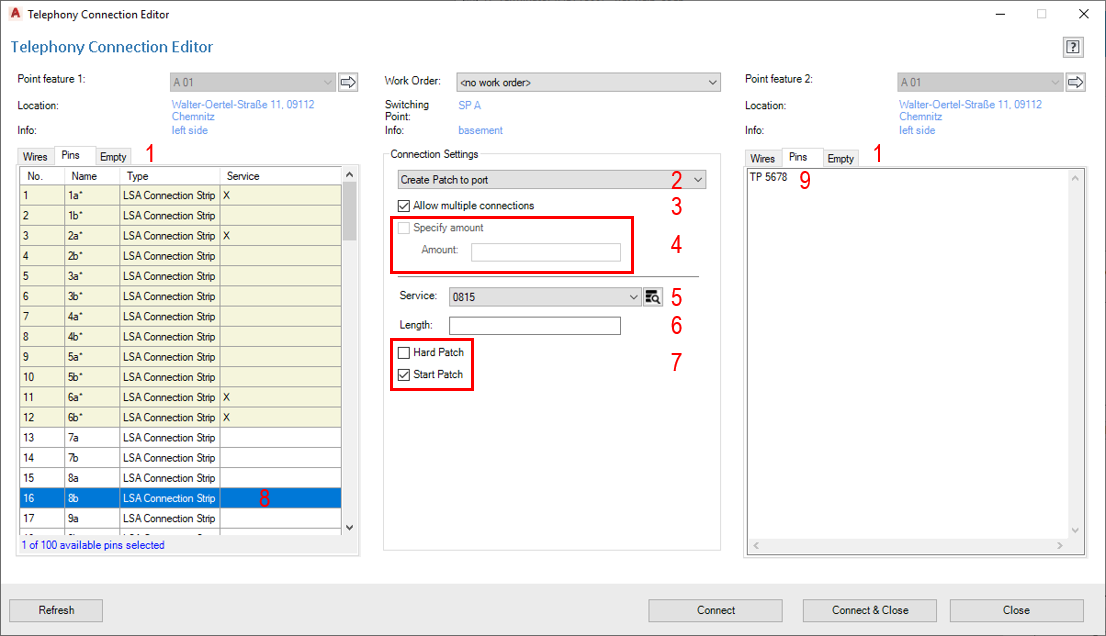Tick the Specify amount checkbox
Screen dimensions: 1106x636
click(403, 228)
